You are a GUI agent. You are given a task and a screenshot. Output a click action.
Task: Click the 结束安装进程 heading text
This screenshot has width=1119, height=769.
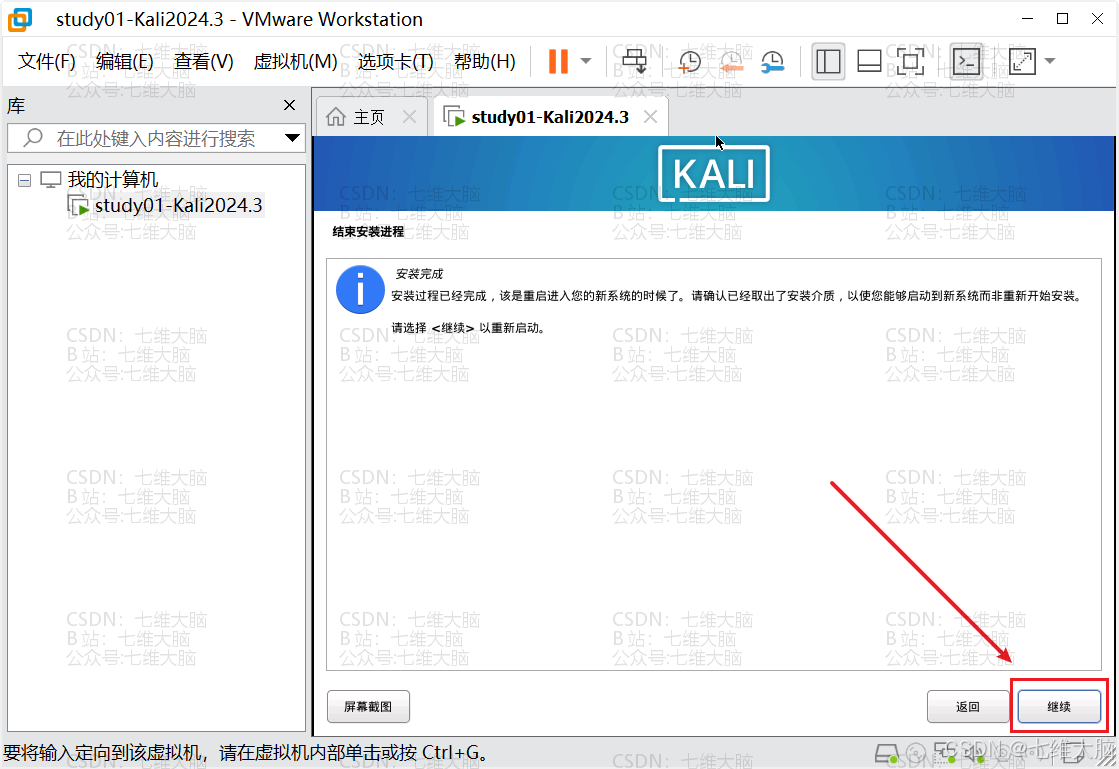pyautogui.click(x=368, y=232)
